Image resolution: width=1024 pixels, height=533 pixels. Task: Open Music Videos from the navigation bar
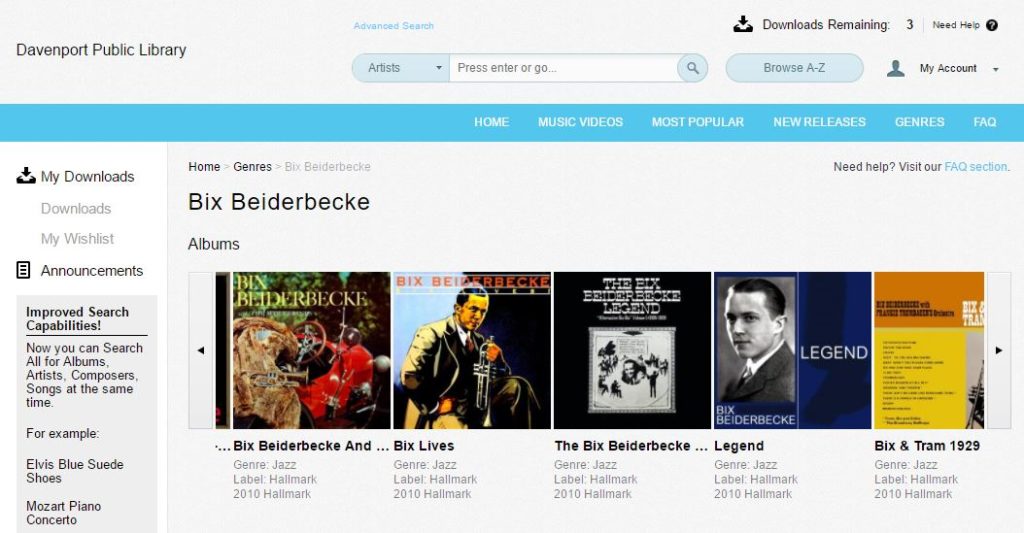(x=580, y=122)
